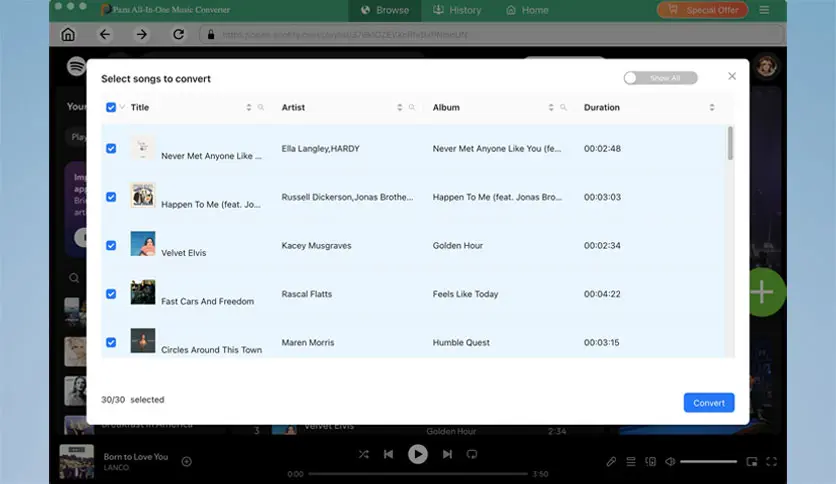Sort songs by Artist arrows
The width and height of the screenshot is (836, 484).
(x=399, y=107)
